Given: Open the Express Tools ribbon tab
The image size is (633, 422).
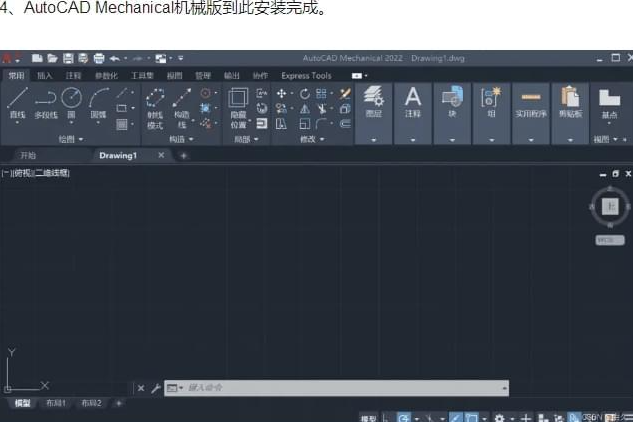Looking at the screenshot, I should (306, 76).
